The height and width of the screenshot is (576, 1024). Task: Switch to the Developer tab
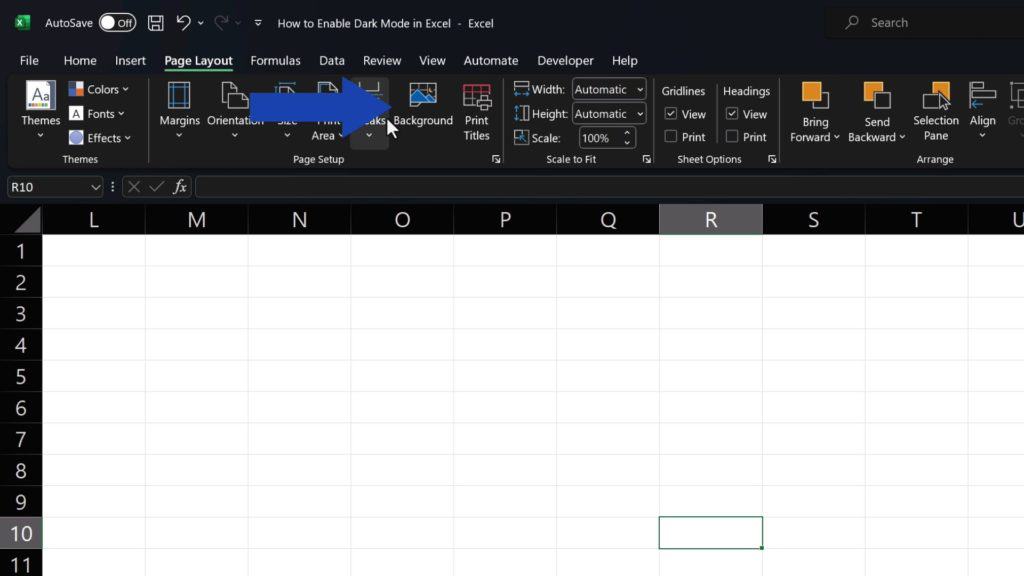pos(565,60)
